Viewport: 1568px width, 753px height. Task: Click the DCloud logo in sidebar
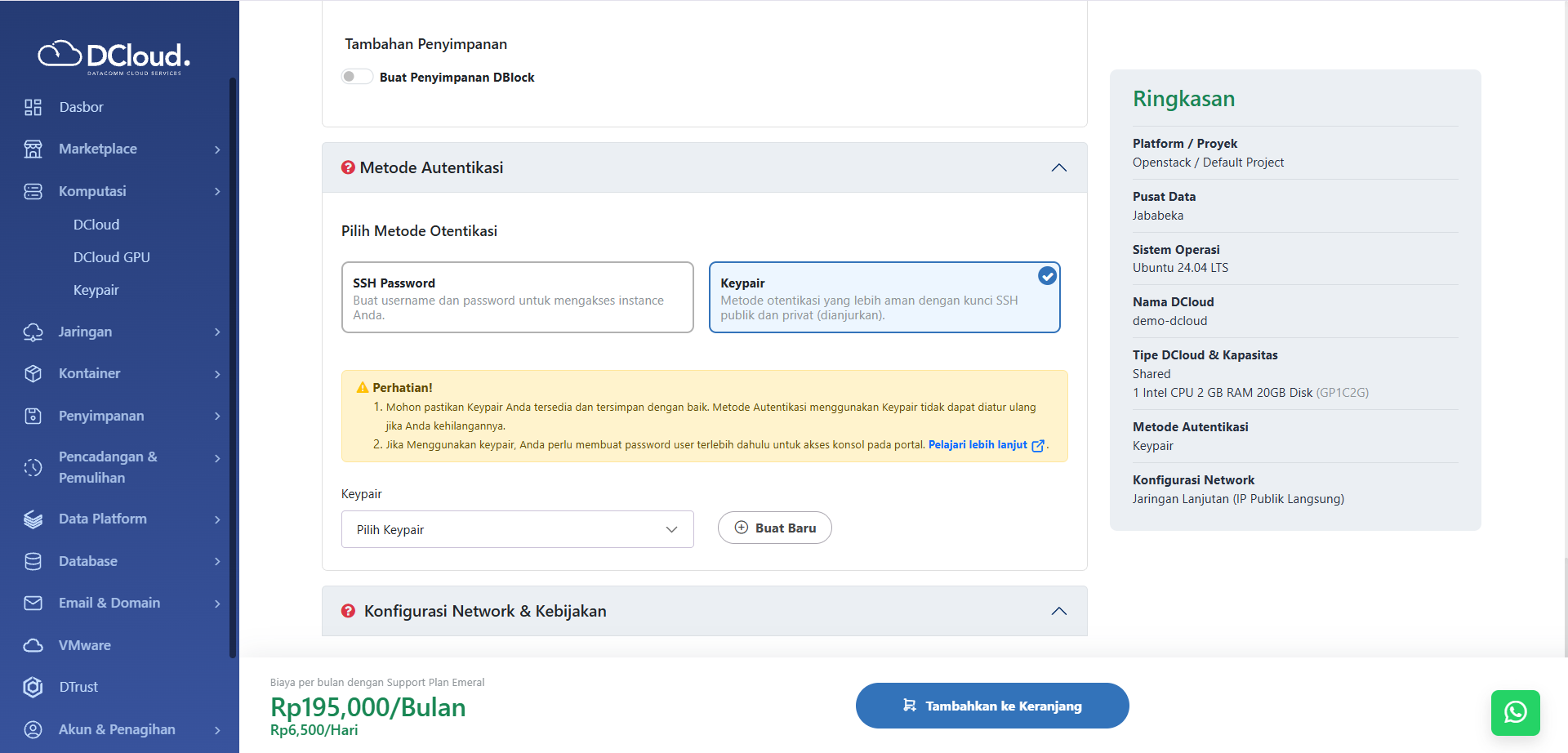tap(114, 56)
